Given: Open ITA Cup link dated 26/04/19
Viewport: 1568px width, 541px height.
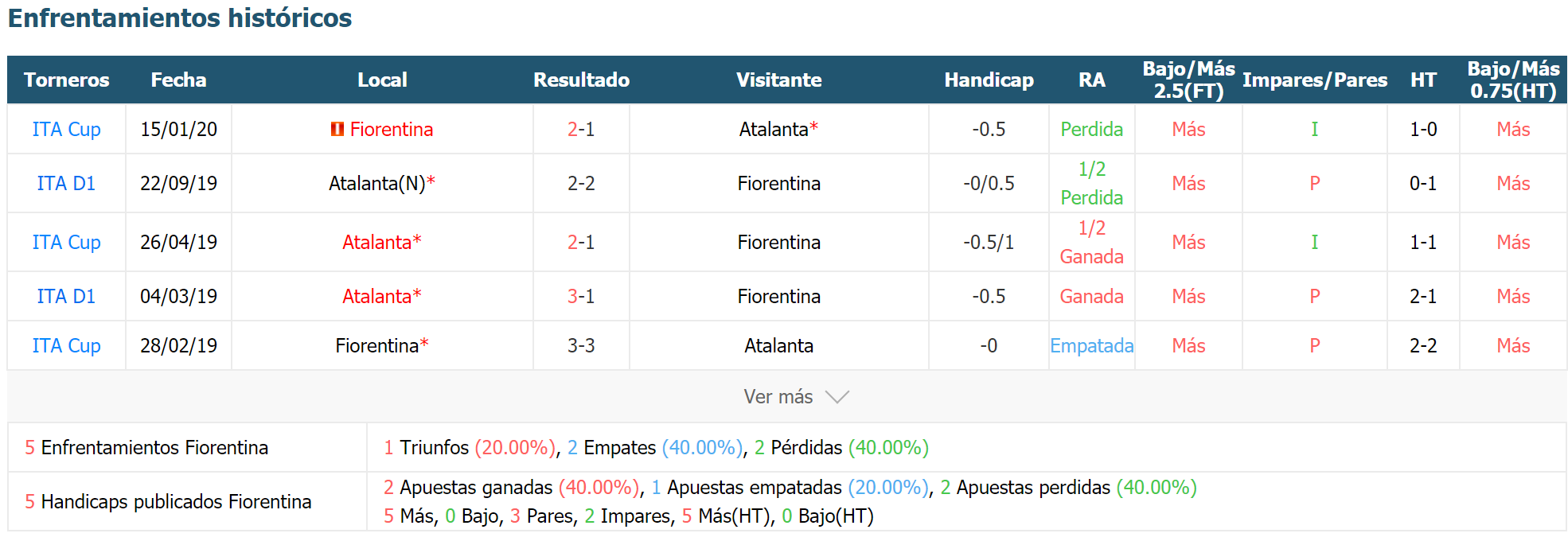Looking at the screenshot, I should click(x=66, y=242).
